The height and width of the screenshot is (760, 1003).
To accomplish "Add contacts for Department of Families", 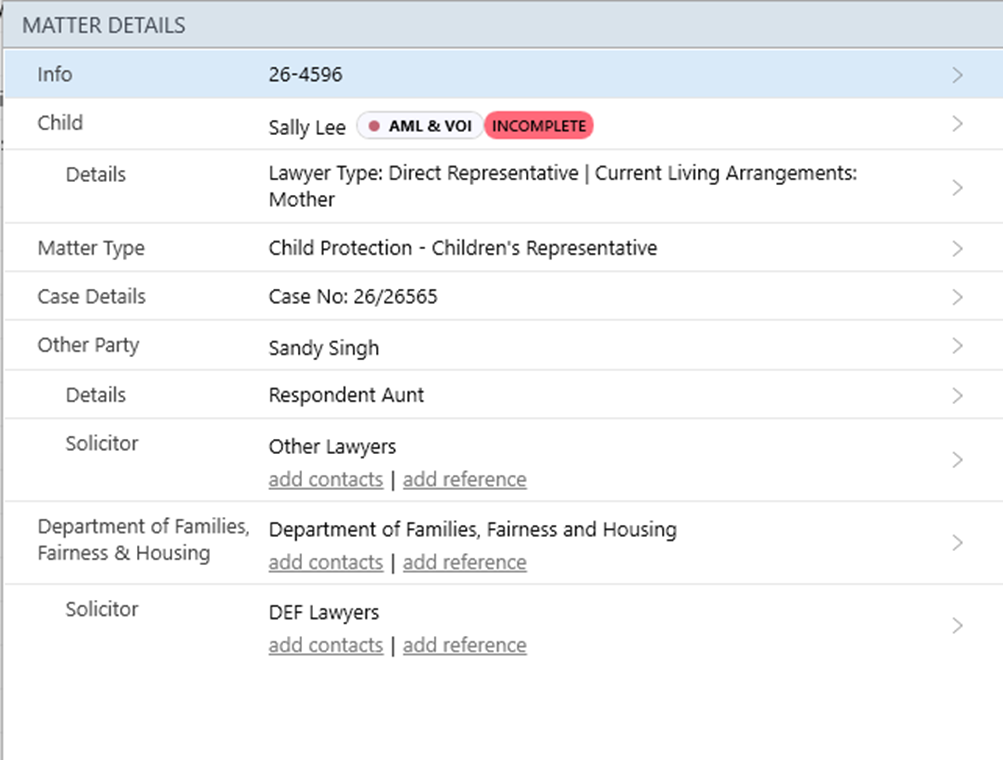I will 325,563.
